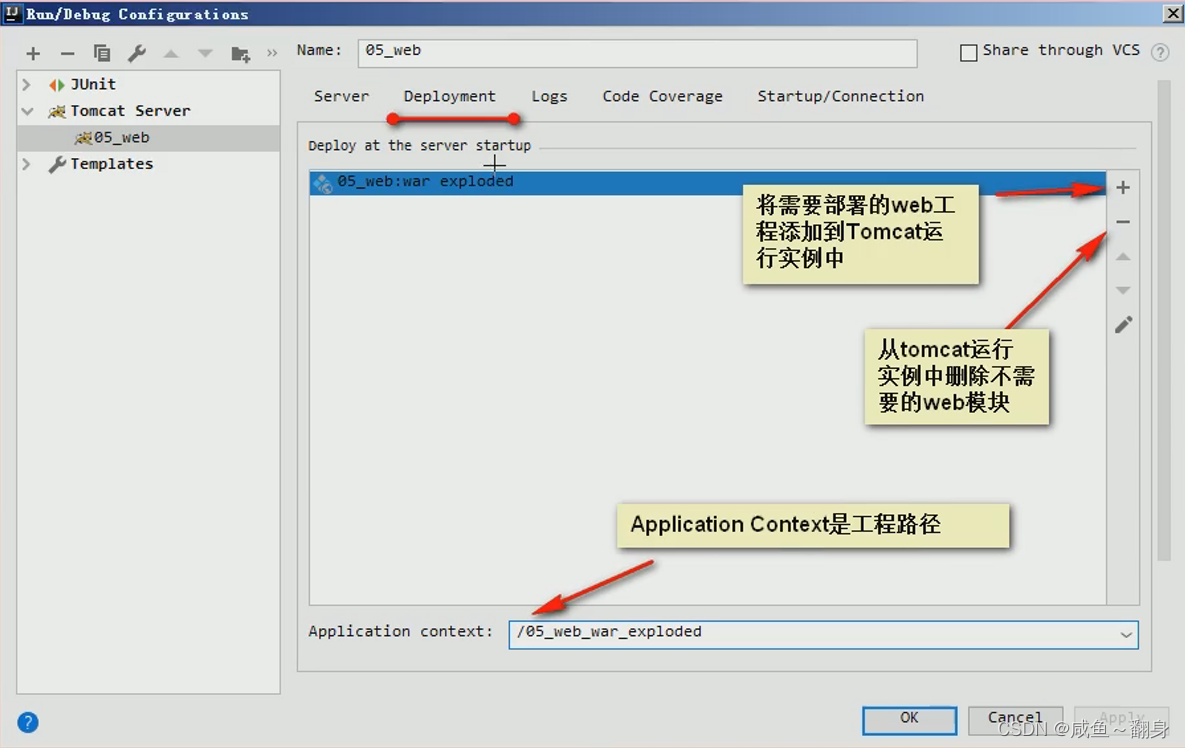Move configuration down in left toolbar
The width and height of the screenshot is (1185, 748).
(x=205, y=54)
